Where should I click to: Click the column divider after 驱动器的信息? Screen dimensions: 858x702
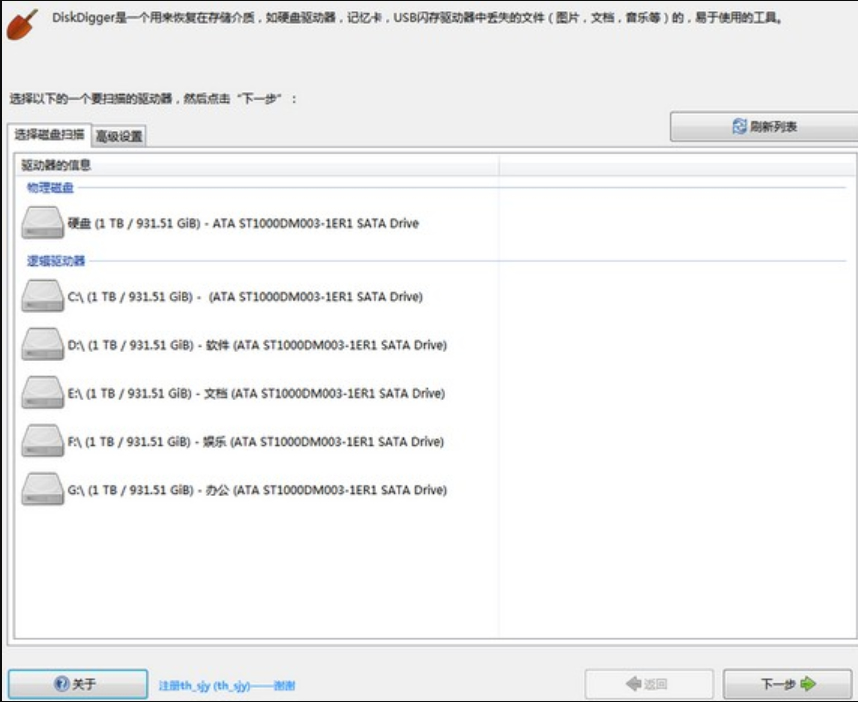click(x=498, y=165)
